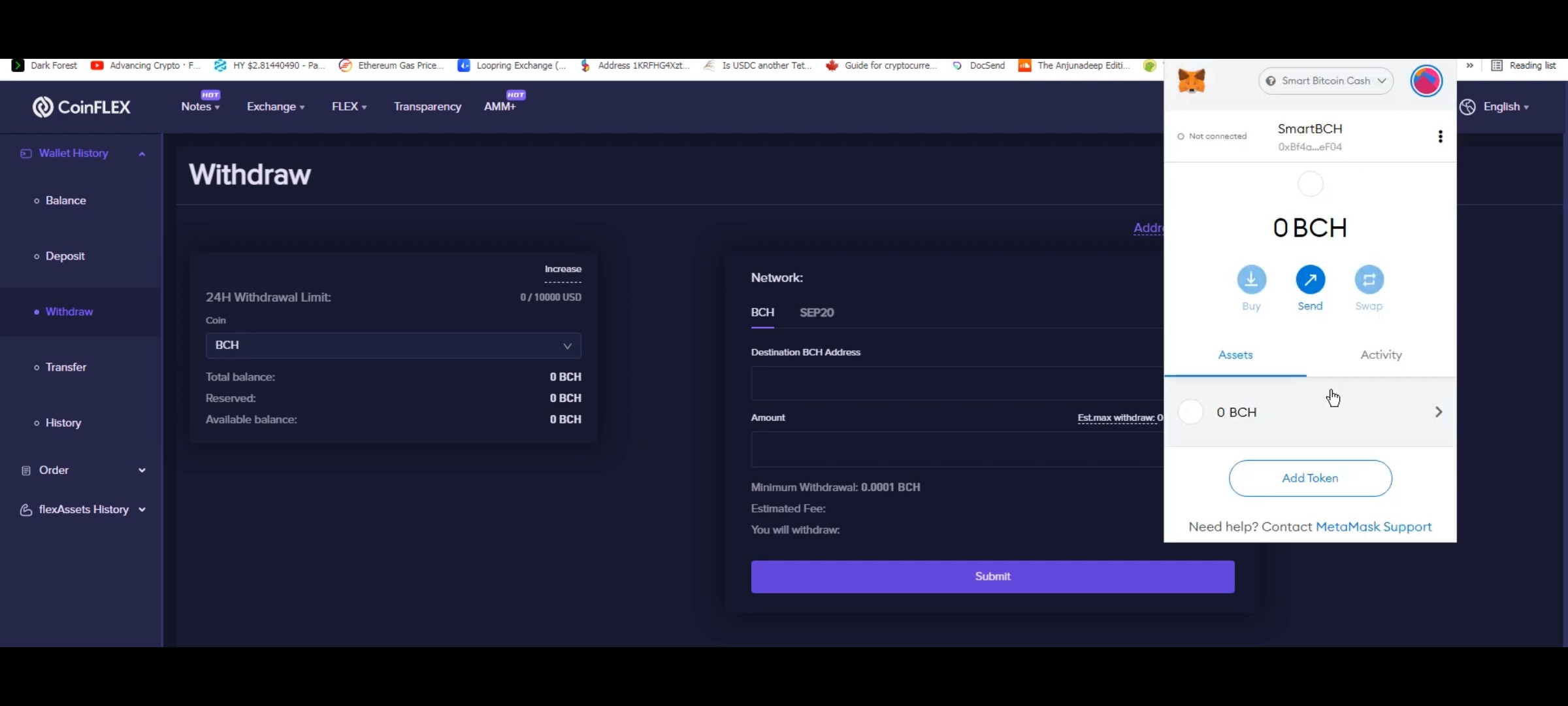The width and height of the screenshot is (1568, 706).
Task: Switch to MetaMask Assets tab
Action: 1235,355
